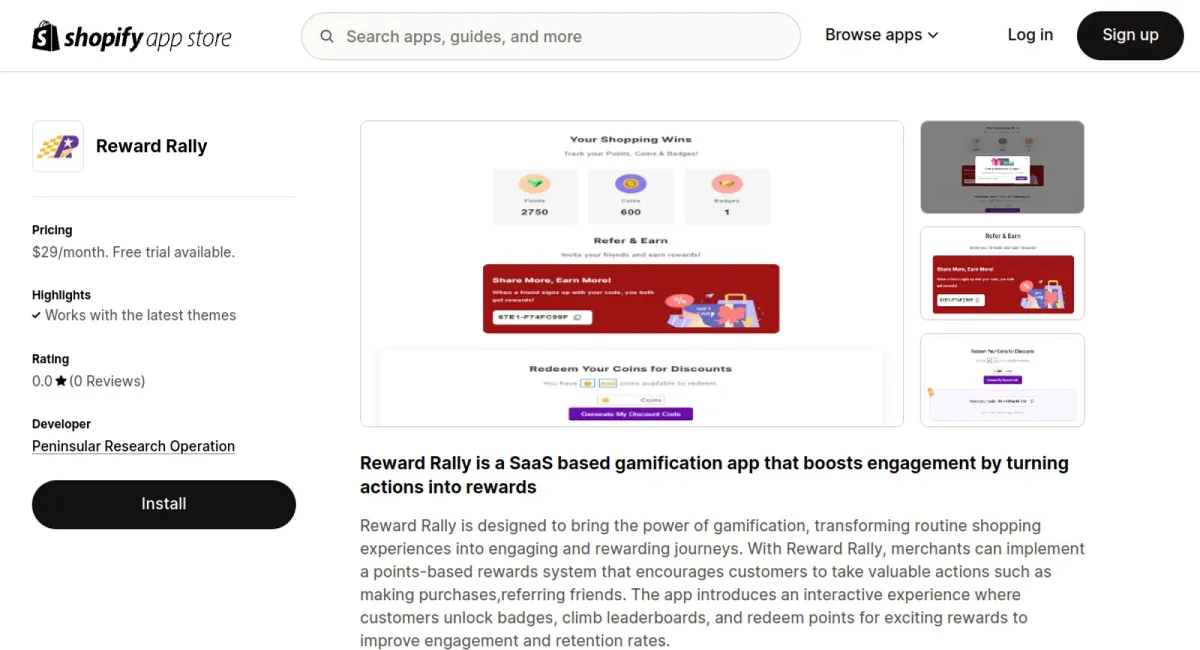
Task: Click the search magnifier icon
Action: click(327, 37)
